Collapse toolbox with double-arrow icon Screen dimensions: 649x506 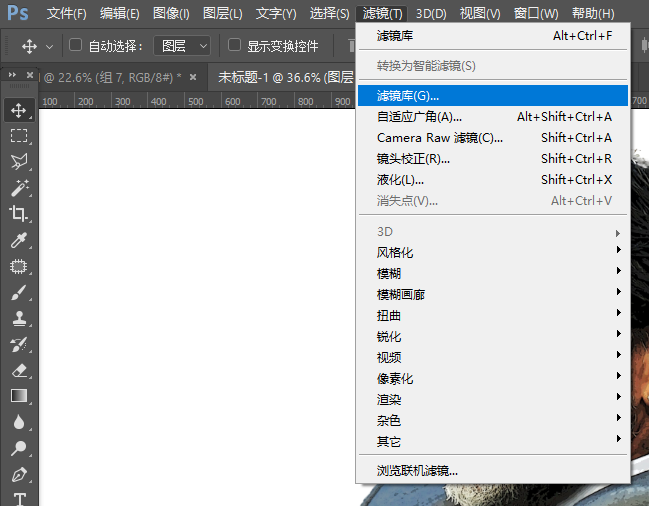coord(12,75)
